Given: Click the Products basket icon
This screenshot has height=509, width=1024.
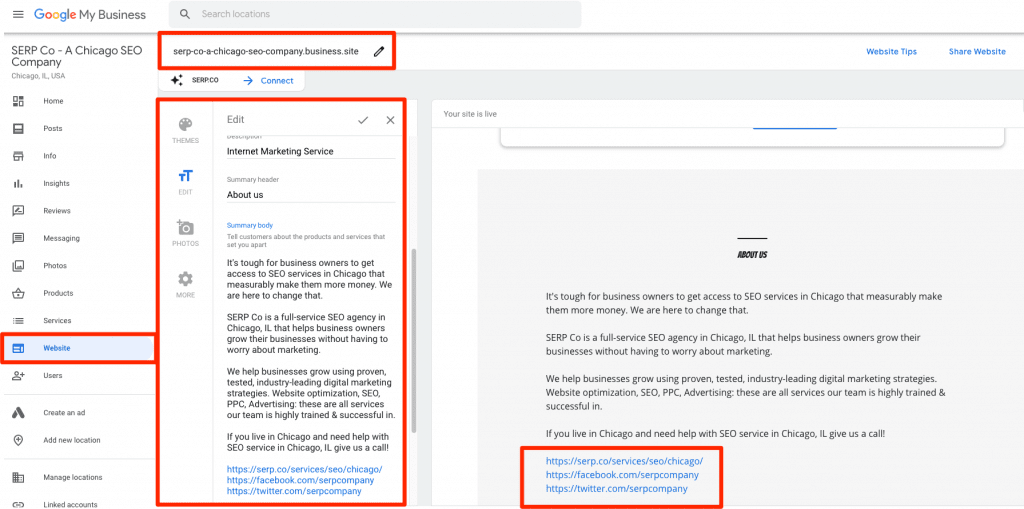Looking at the screenshot, I should (x=18, y=293).
